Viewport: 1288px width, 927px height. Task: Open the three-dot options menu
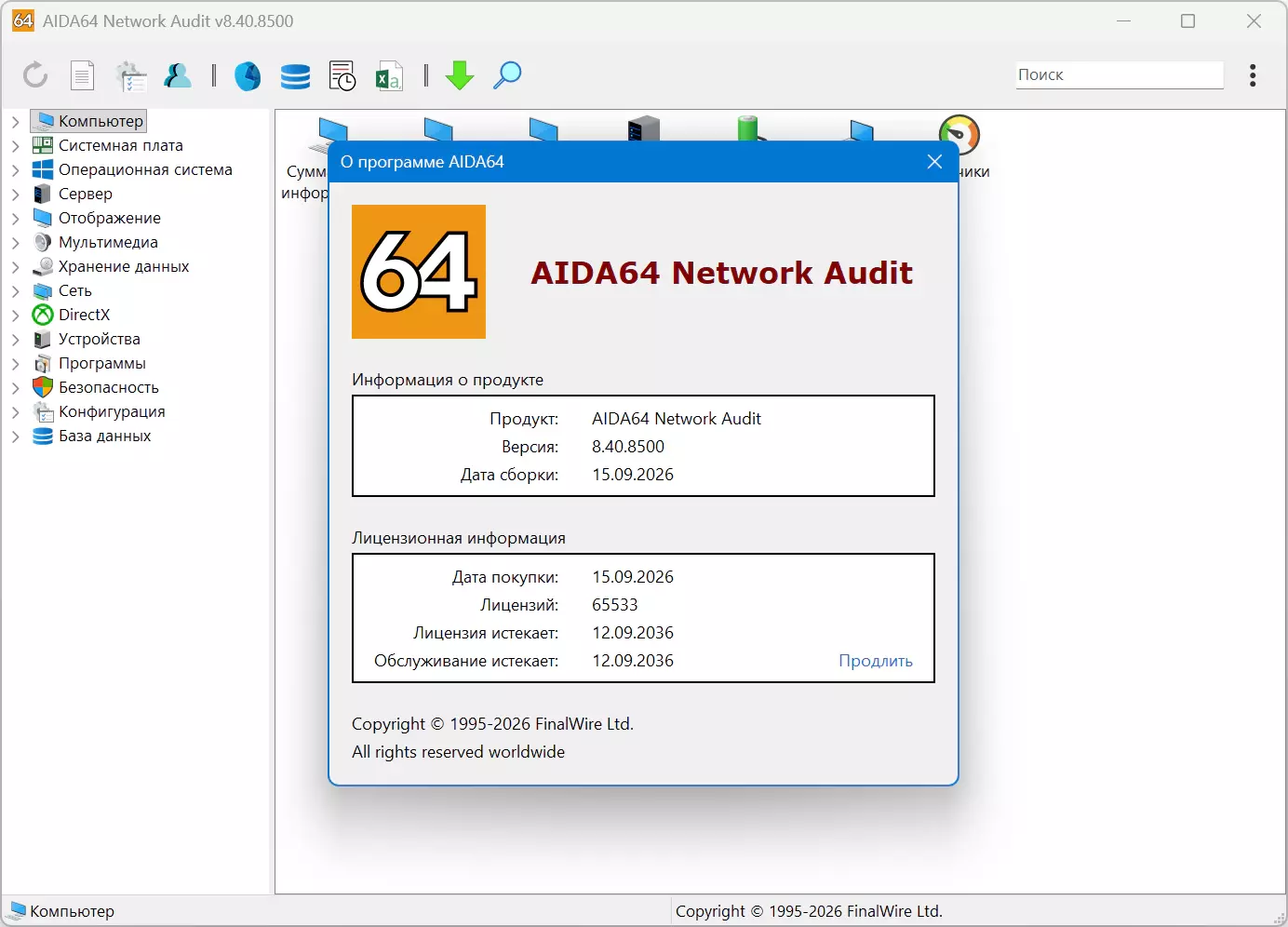[x=1253, y=75]
